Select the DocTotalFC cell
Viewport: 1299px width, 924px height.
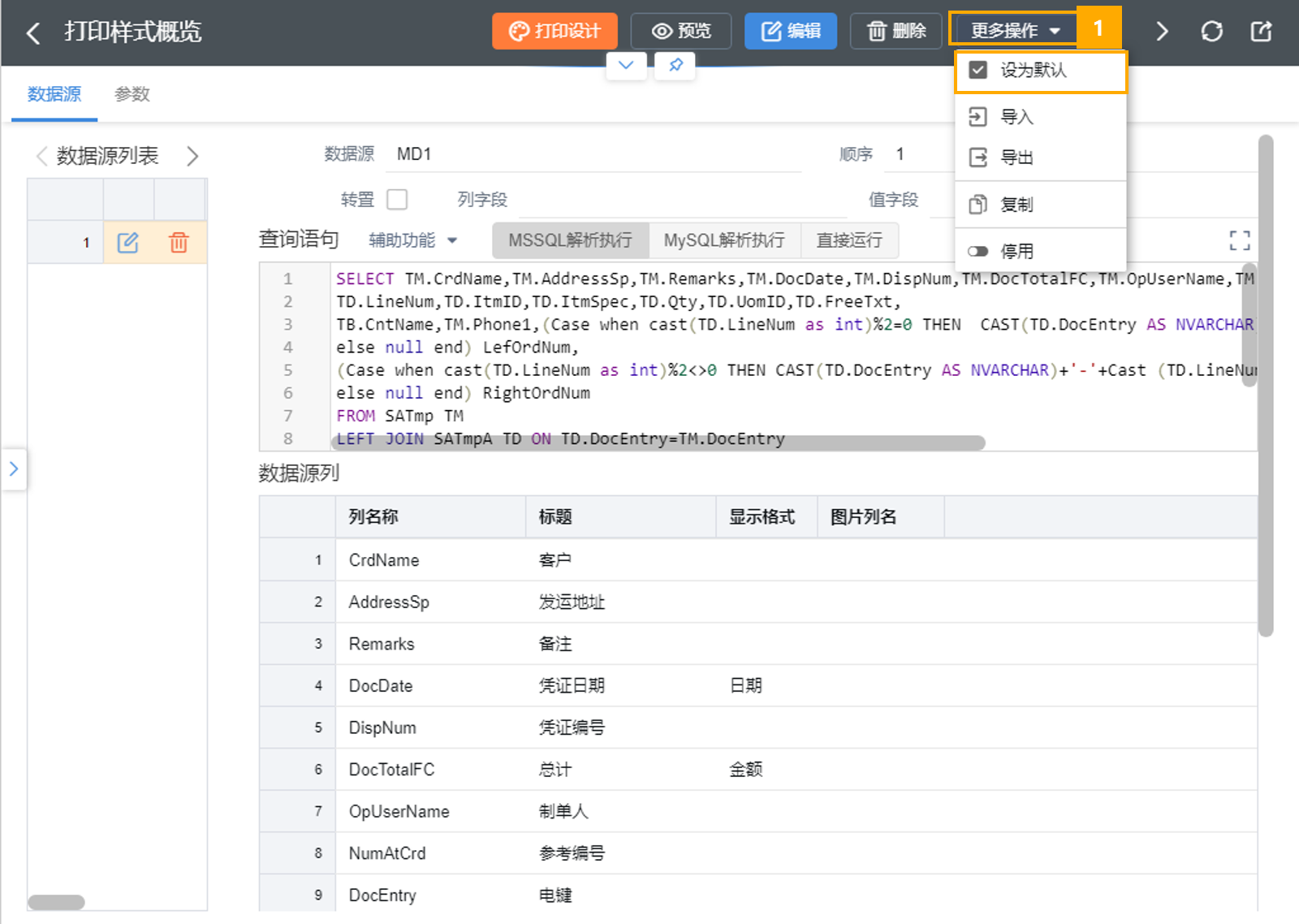click(431, 770)
